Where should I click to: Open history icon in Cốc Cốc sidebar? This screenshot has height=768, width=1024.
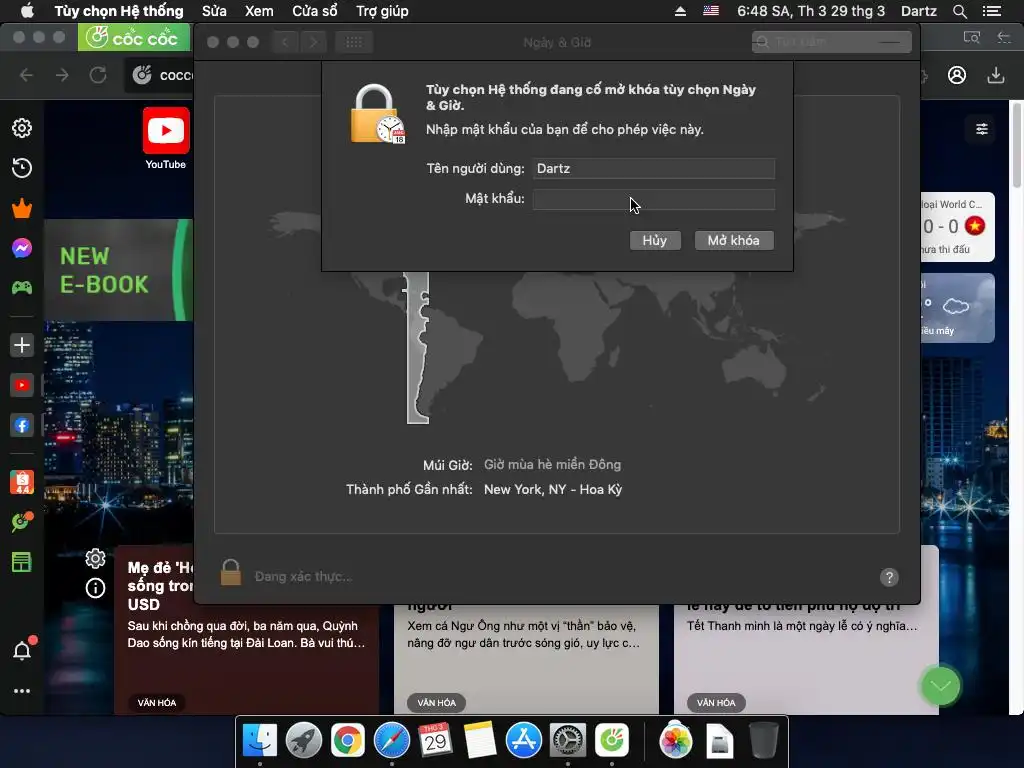point(22,168)
